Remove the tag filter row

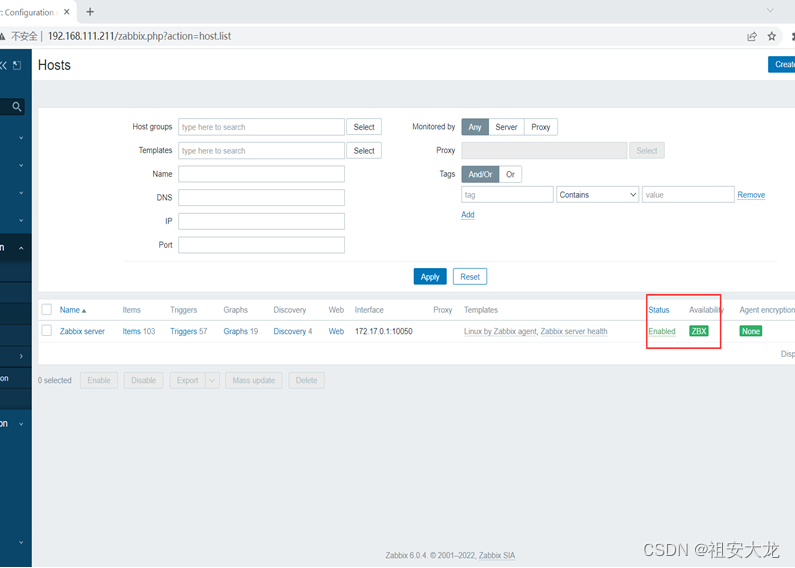751,195
